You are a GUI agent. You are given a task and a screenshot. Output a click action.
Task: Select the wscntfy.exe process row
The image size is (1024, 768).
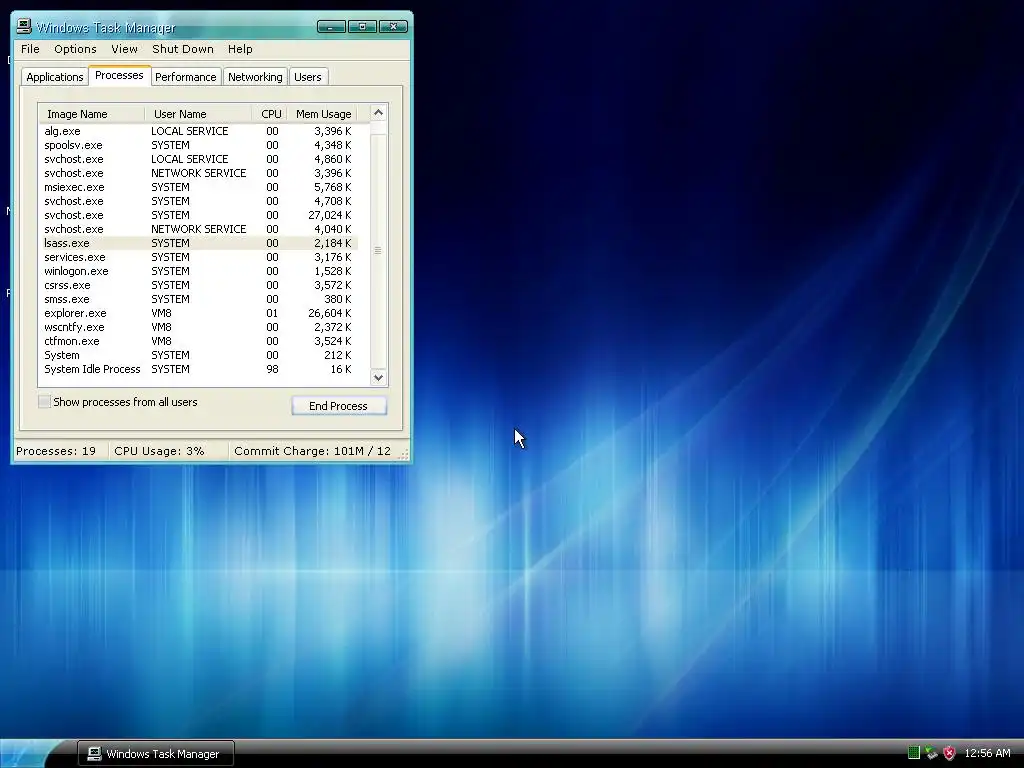click(199, 327)
